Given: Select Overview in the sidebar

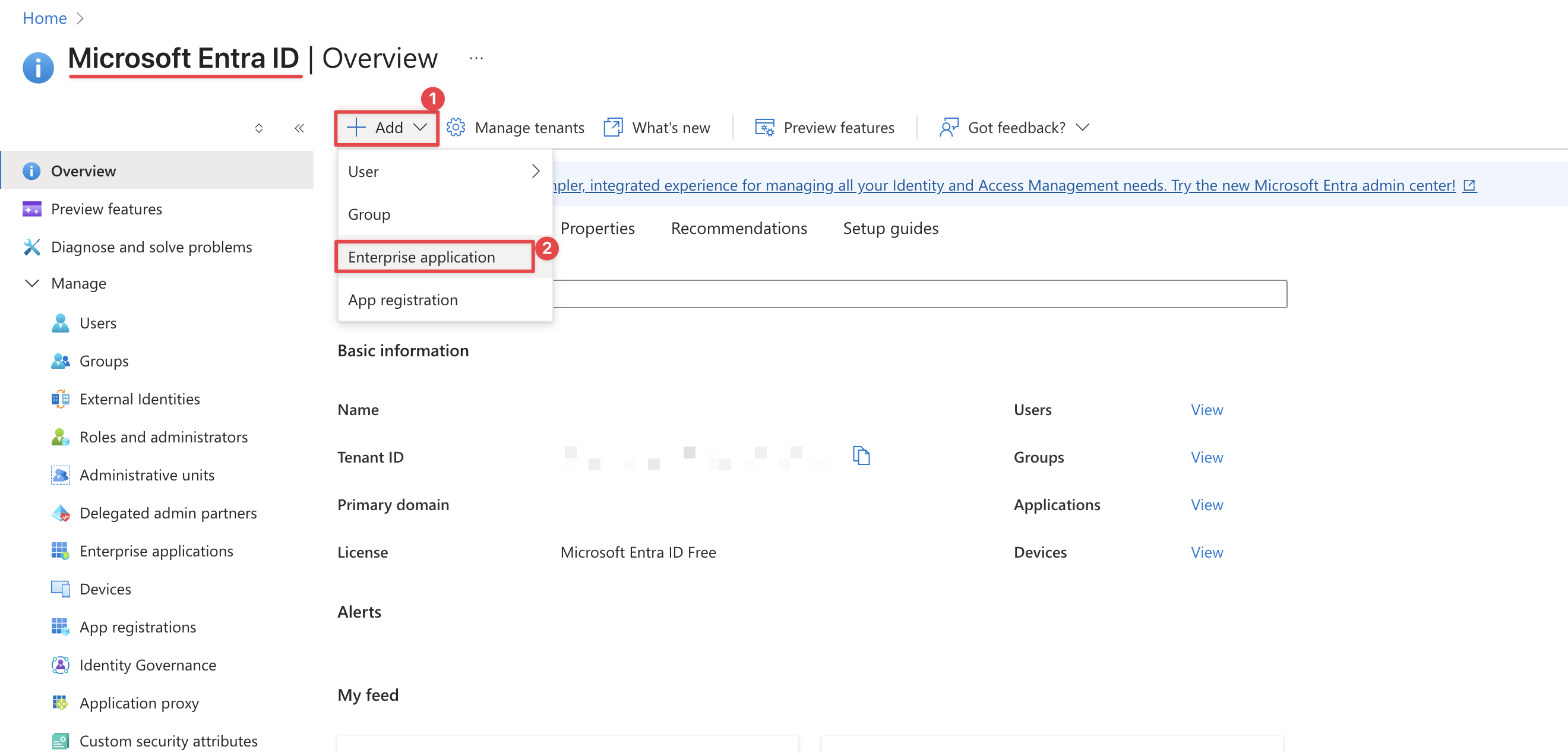Looking at the screenshot, I should click(x=157, y=171).
